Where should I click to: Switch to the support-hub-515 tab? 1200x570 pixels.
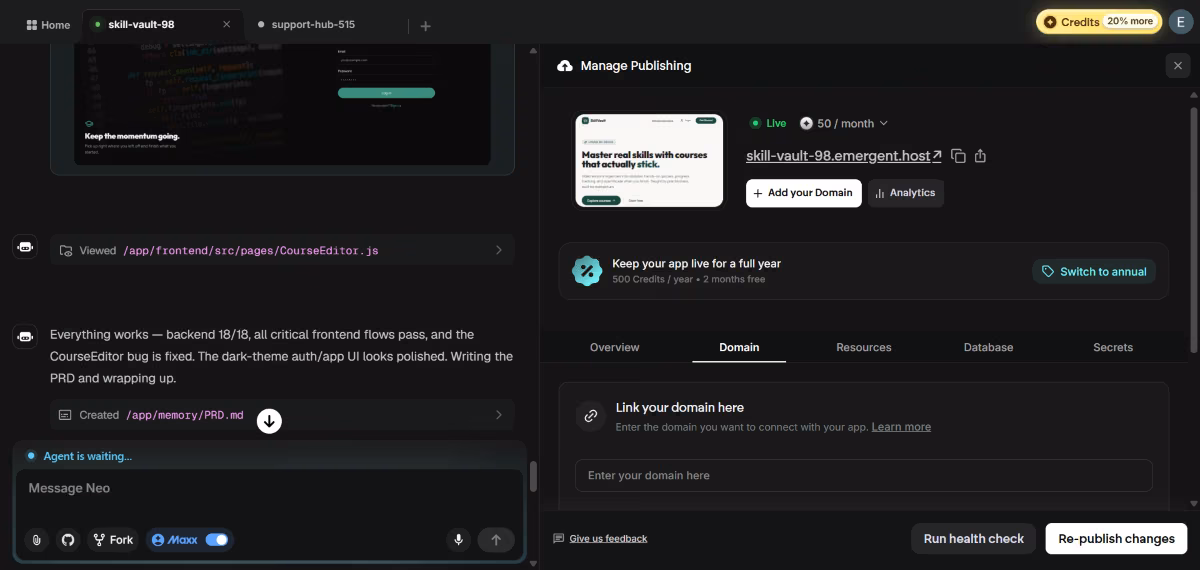(313, 24)
